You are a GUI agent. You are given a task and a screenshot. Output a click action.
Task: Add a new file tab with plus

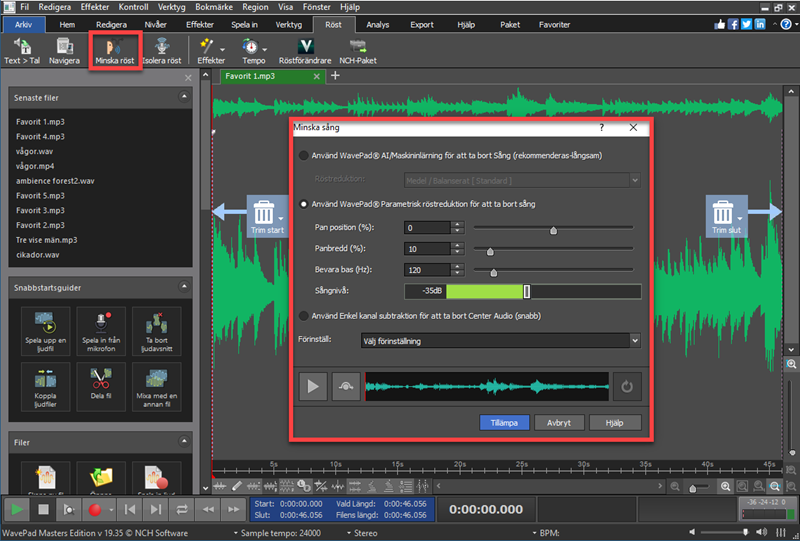[335, 76]
